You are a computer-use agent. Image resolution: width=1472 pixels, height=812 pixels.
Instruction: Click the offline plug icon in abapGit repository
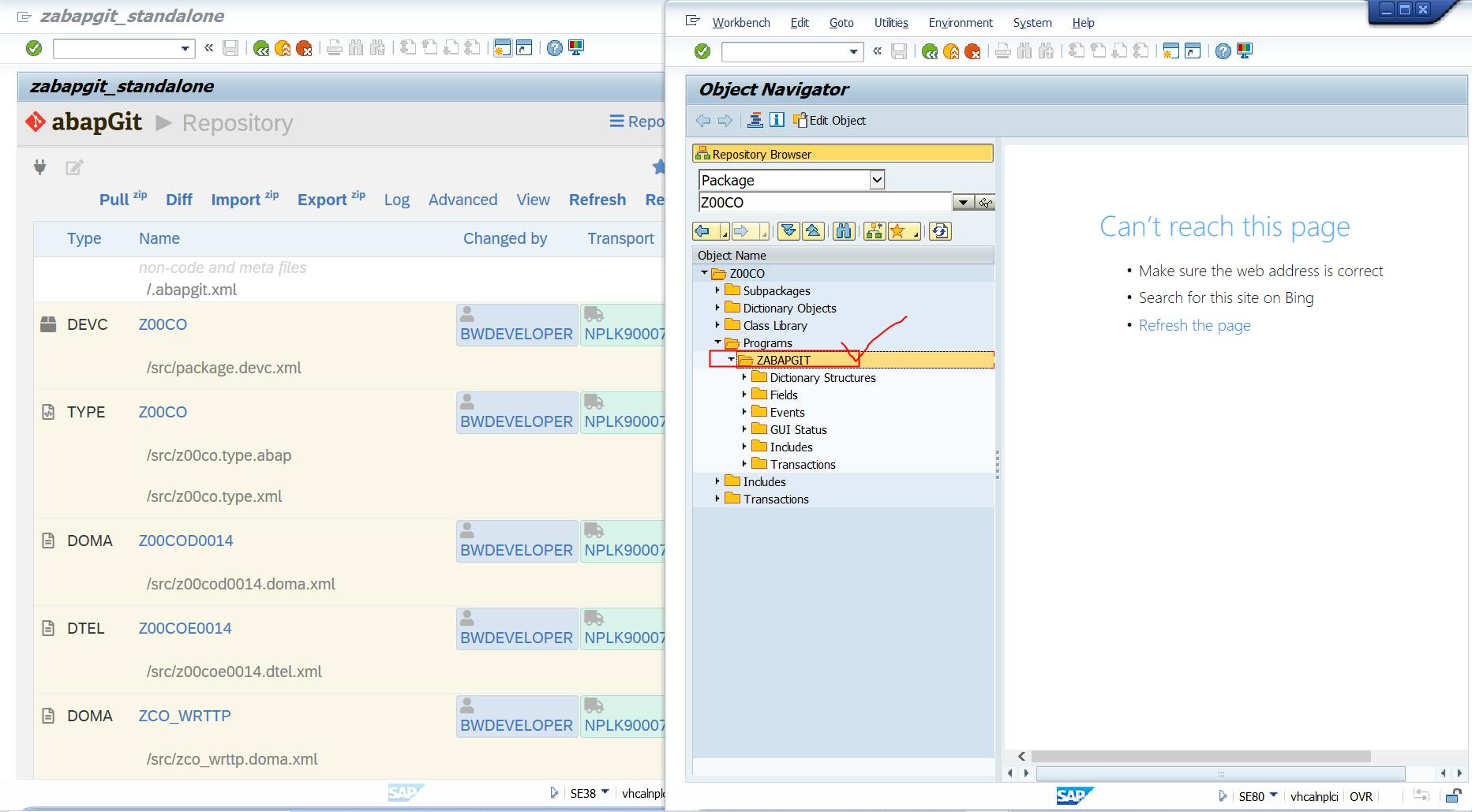40,167
